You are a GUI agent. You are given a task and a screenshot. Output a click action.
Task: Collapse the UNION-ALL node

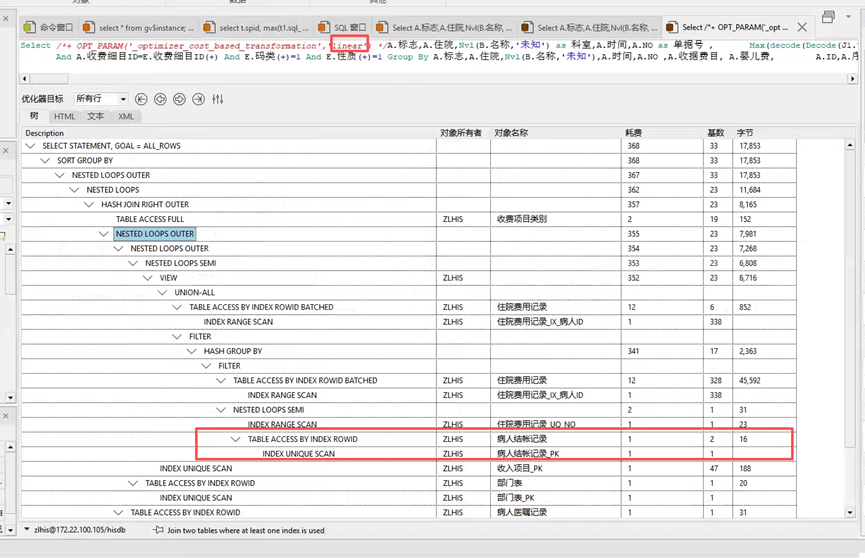[x=162, y=293]
